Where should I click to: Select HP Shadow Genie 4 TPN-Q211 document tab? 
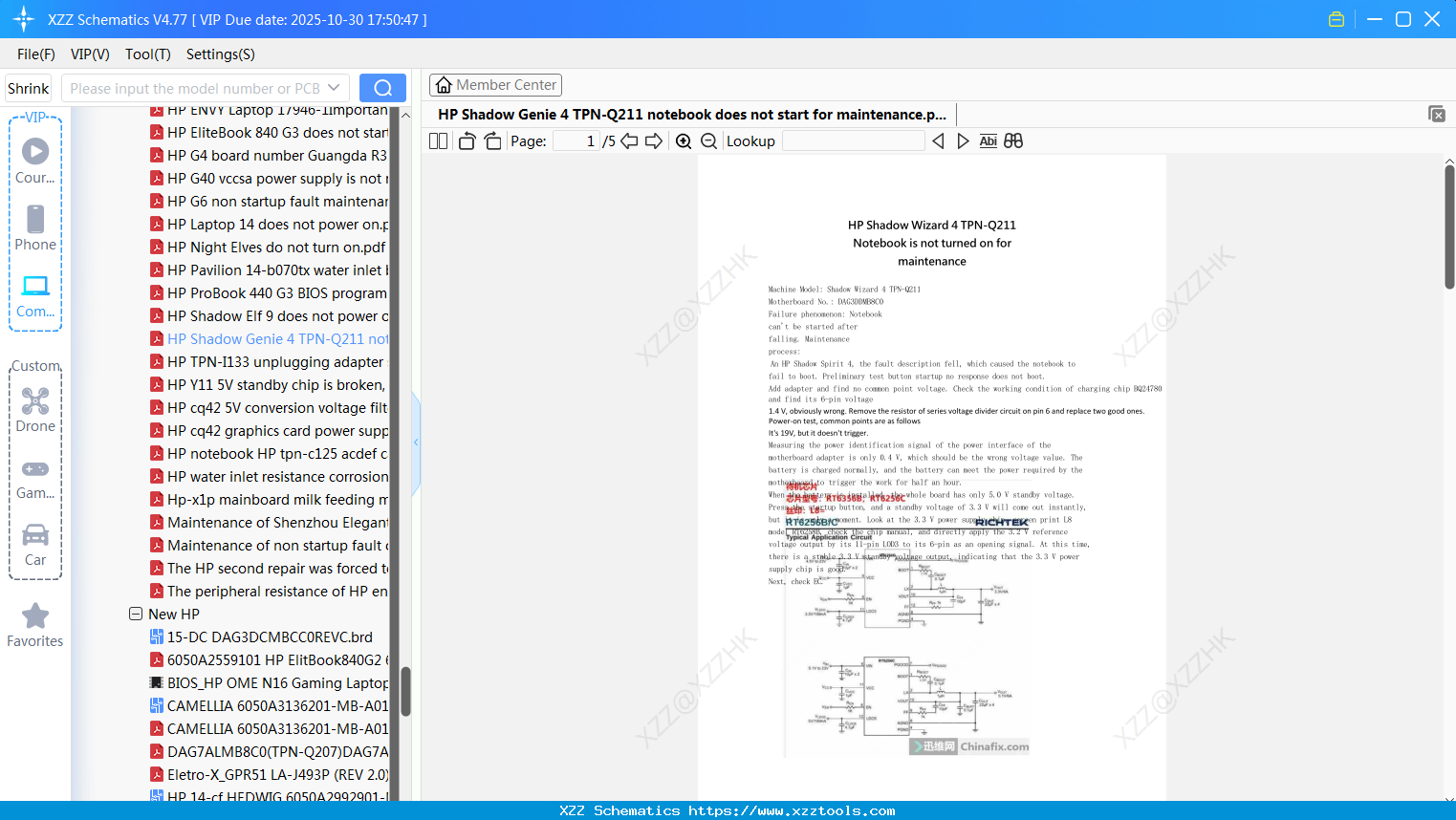coord(692,114)
